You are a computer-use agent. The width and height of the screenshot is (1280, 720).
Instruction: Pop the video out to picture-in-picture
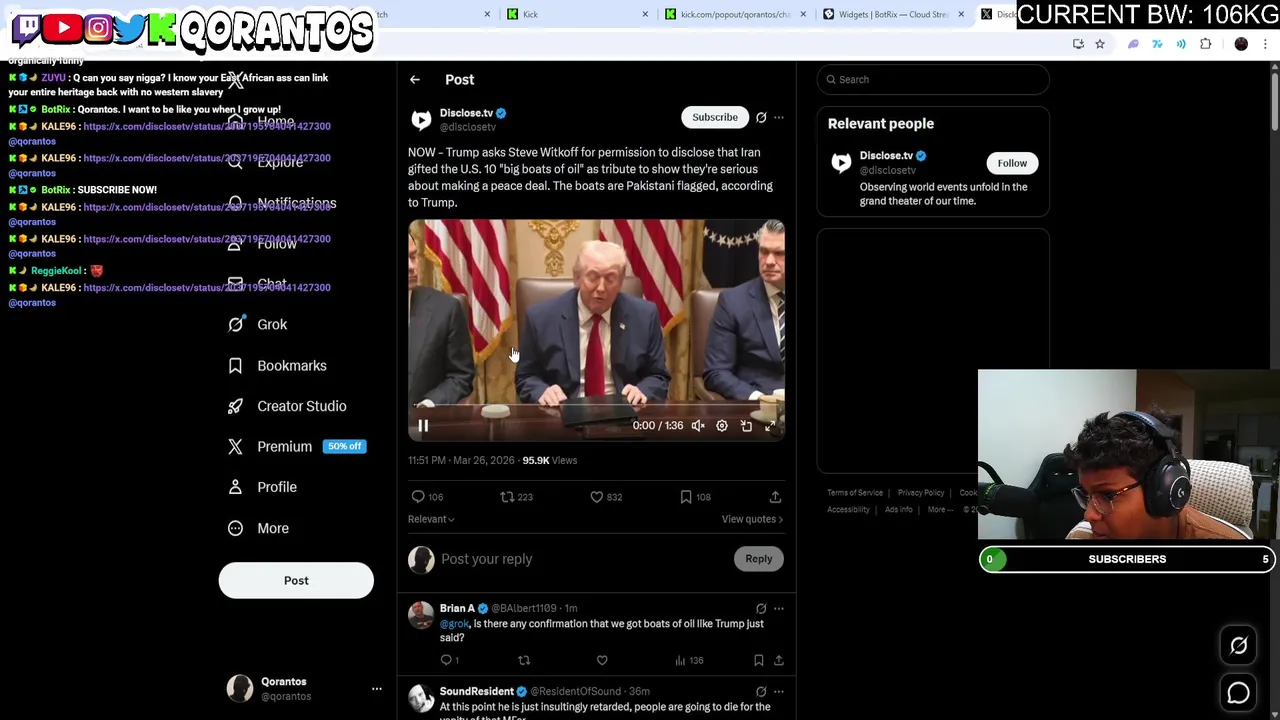pos(746,426)
